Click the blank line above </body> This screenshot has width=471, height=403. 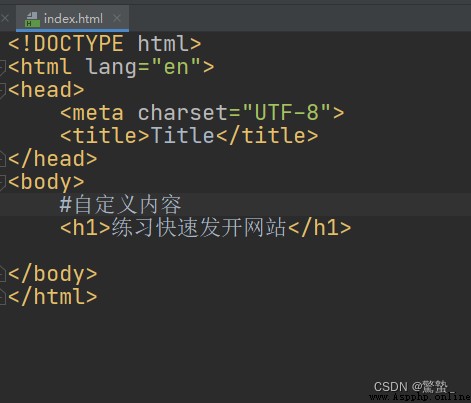[235, 251]
